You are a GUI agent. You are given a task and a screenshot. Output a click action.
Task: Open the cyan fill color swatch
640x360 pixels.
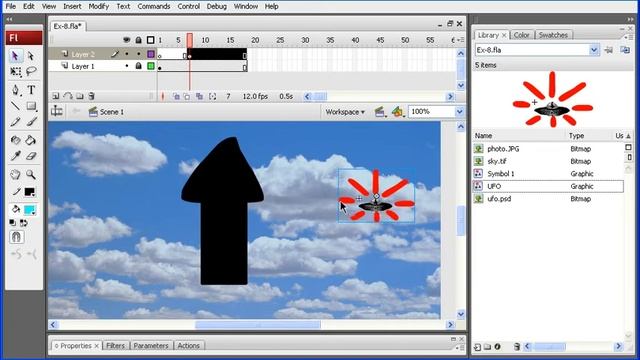[x=29, y=210]
